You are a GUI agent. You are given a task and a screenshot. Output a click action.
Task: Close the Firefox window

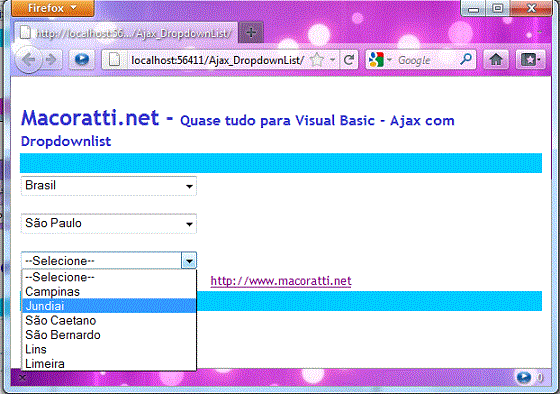531,8
